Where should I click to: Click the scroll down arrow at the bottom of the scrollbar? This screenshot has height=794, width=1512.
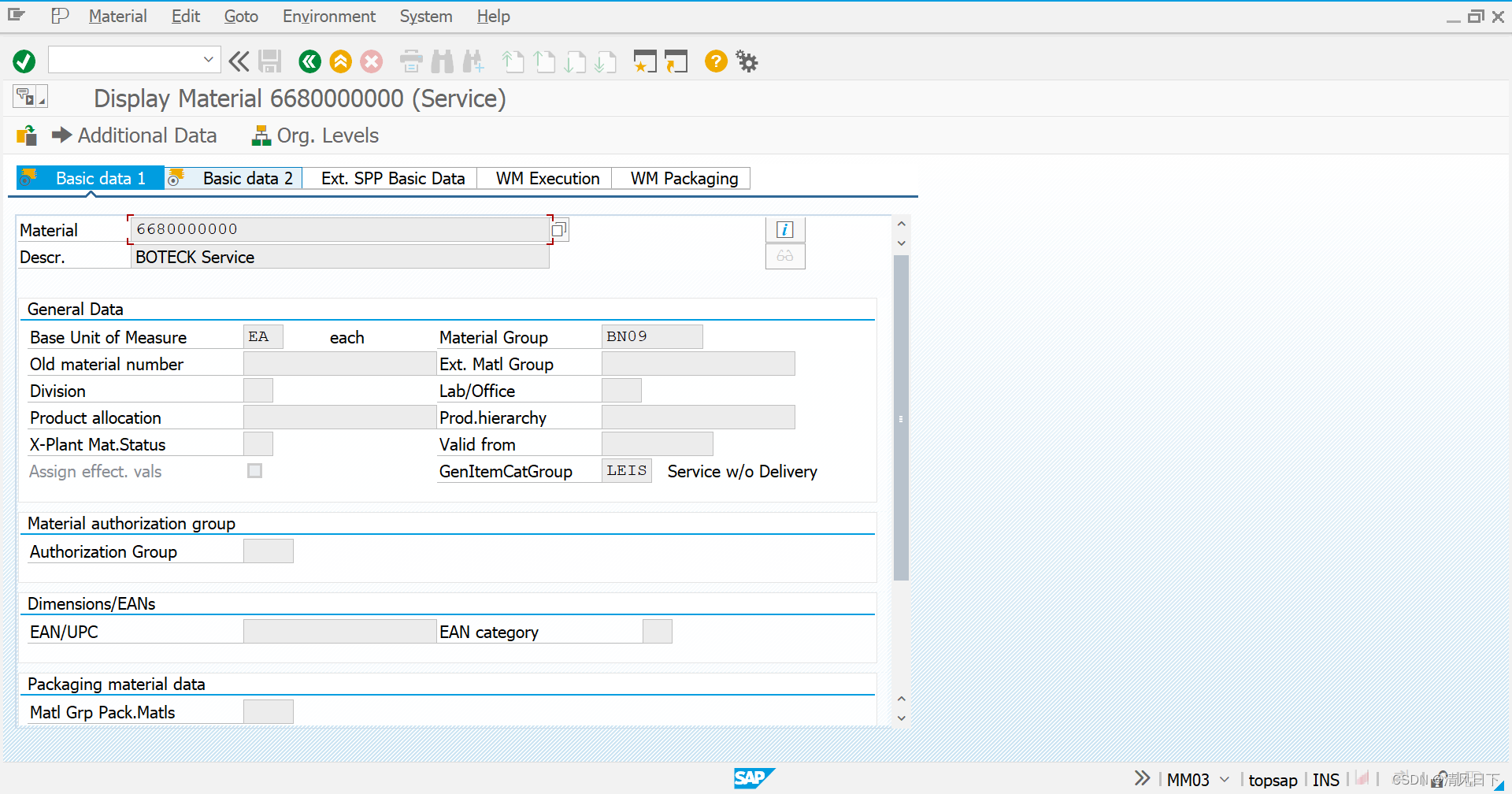tap(902, 718)
